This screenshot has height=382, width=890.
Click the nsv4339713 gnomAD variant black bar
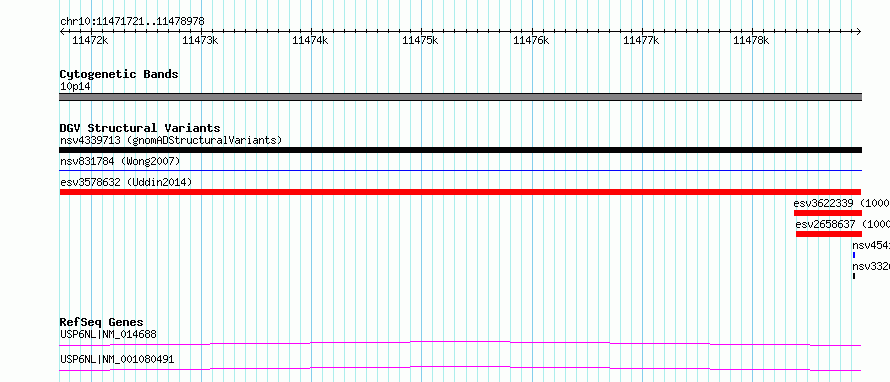point(460,150)
